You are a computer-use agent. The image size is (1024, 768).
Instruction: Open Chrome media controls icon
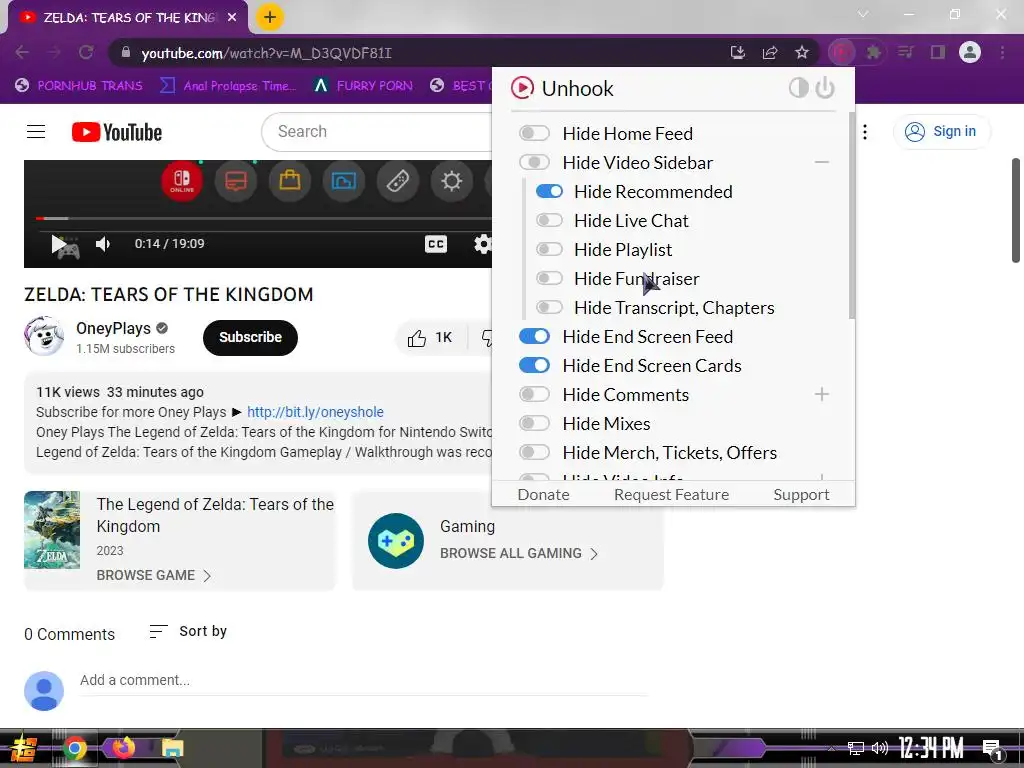click(906, 52)
